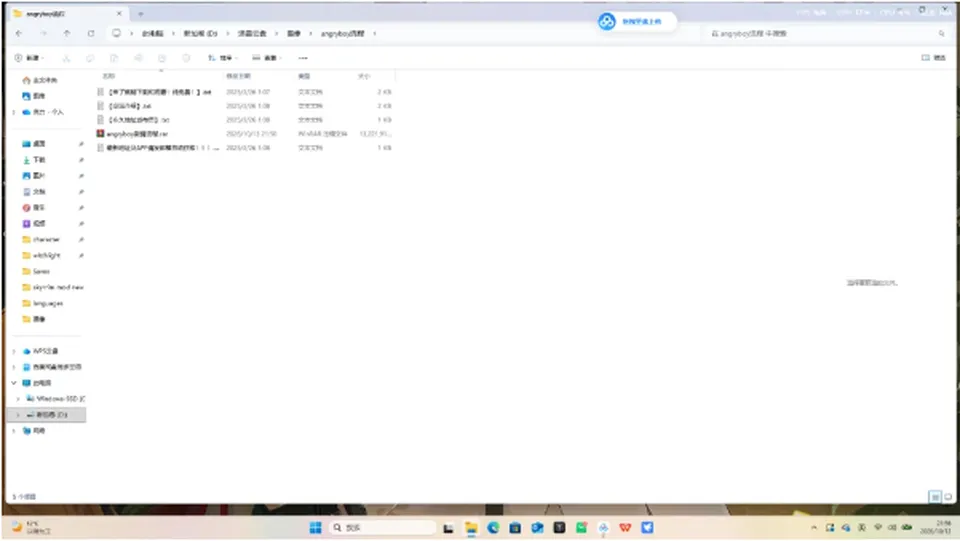Open Outlook from the taskbar
960x541 pixels.
[537, 528]
